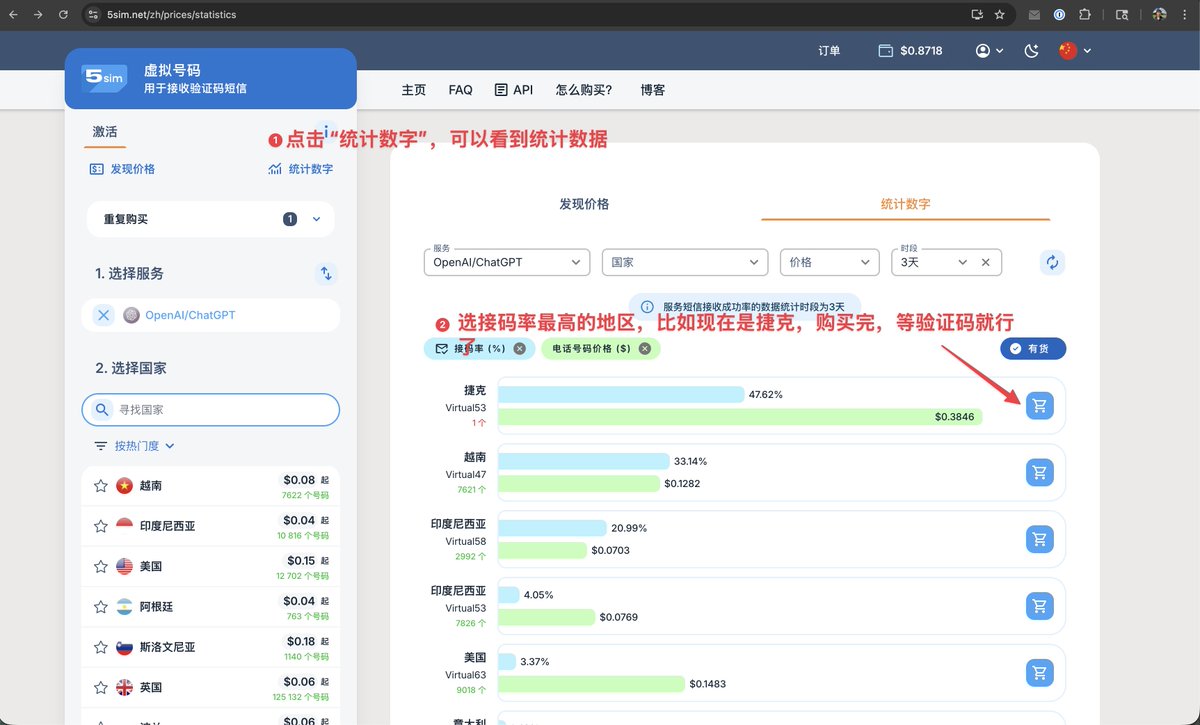The width and height of the screenshot is (1200, 725).
Task: Open the 订单 orders page
Action: coord(829,51)
